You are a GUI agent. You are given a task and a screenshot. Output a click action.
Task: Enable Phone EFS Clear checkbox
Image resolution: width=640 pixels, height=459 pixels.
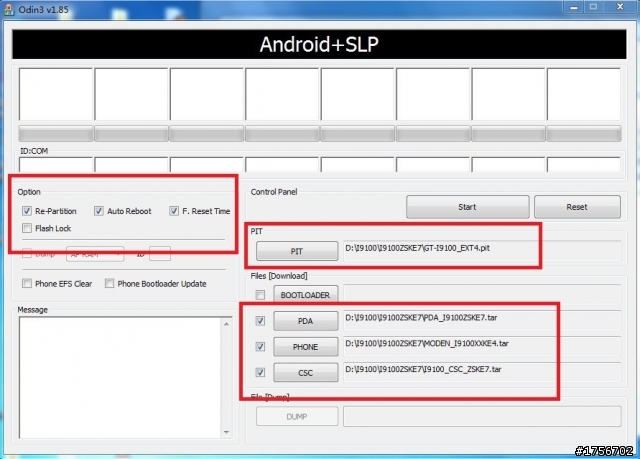(x=27, y=283)
